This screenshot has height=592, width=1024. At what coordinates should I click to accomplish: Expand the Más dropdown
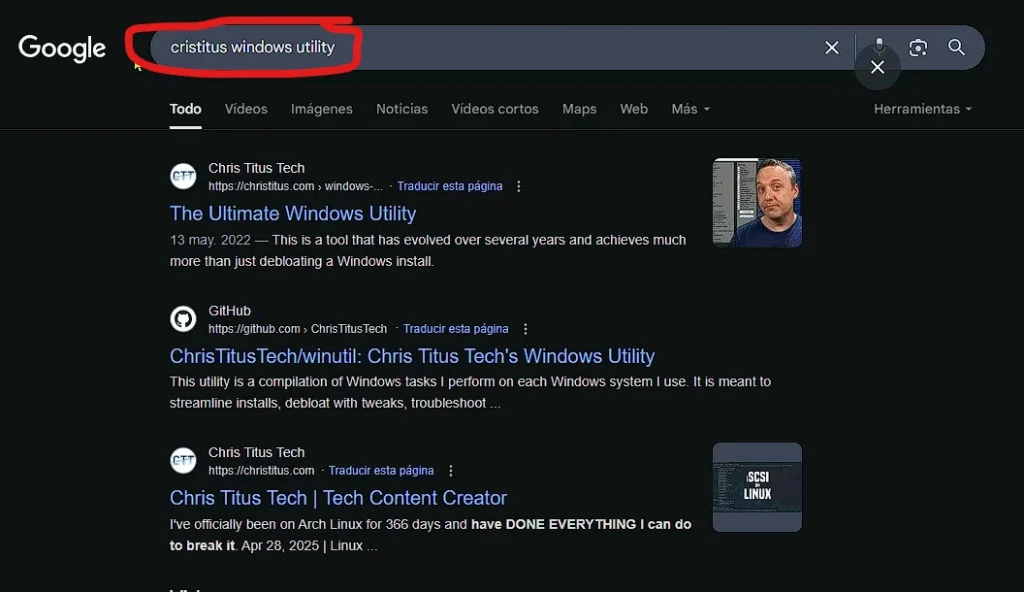tap(690, 109)
